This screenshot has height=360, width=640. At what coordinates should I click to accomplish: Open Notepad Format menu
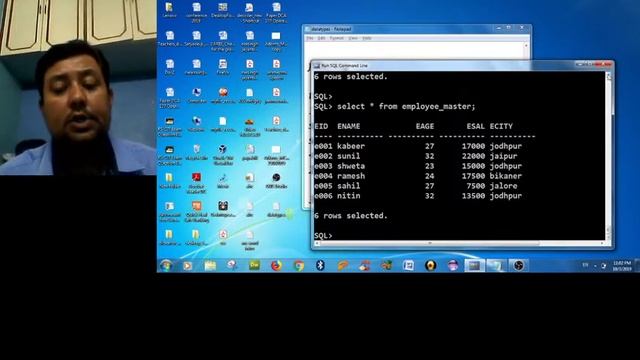click(x=336, y=38)
